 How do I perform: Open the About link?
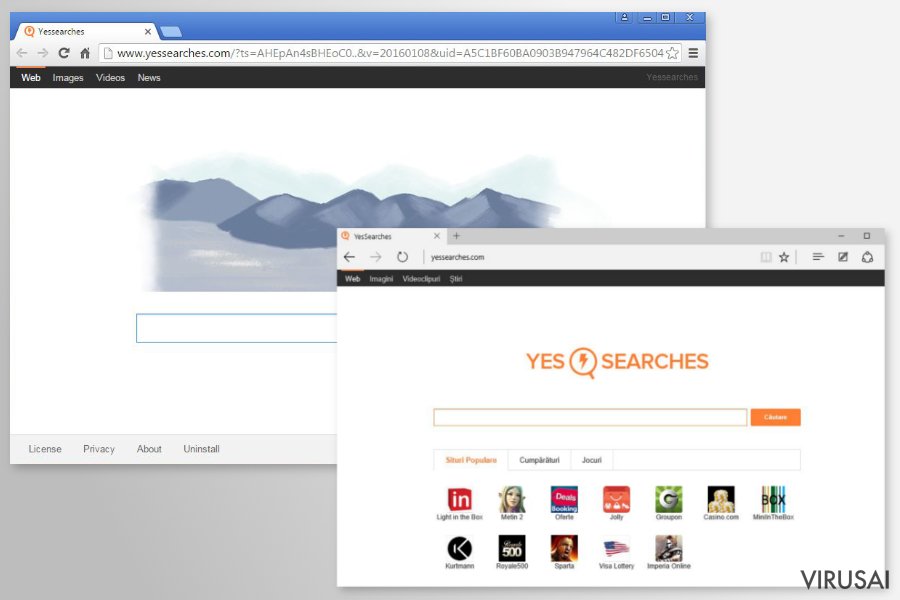tap(149, 449)
